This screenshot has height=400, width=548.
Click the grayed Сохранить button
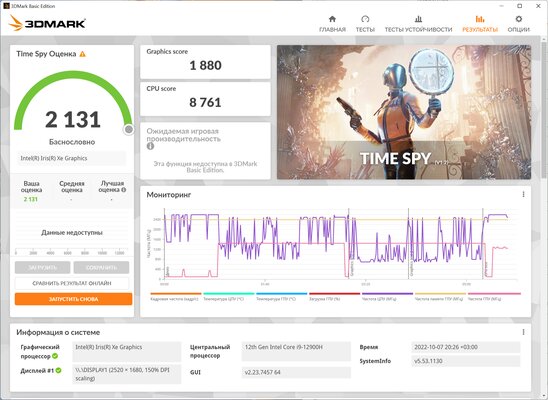click(101, 268)
